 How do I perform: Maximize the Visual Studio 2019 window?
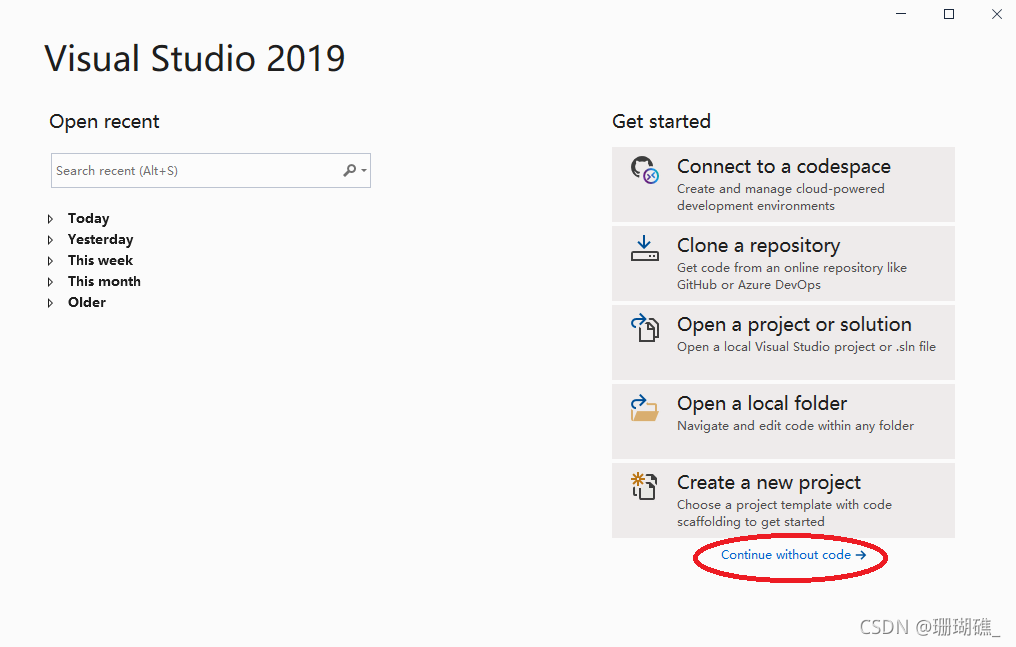[x=949, y=14]
